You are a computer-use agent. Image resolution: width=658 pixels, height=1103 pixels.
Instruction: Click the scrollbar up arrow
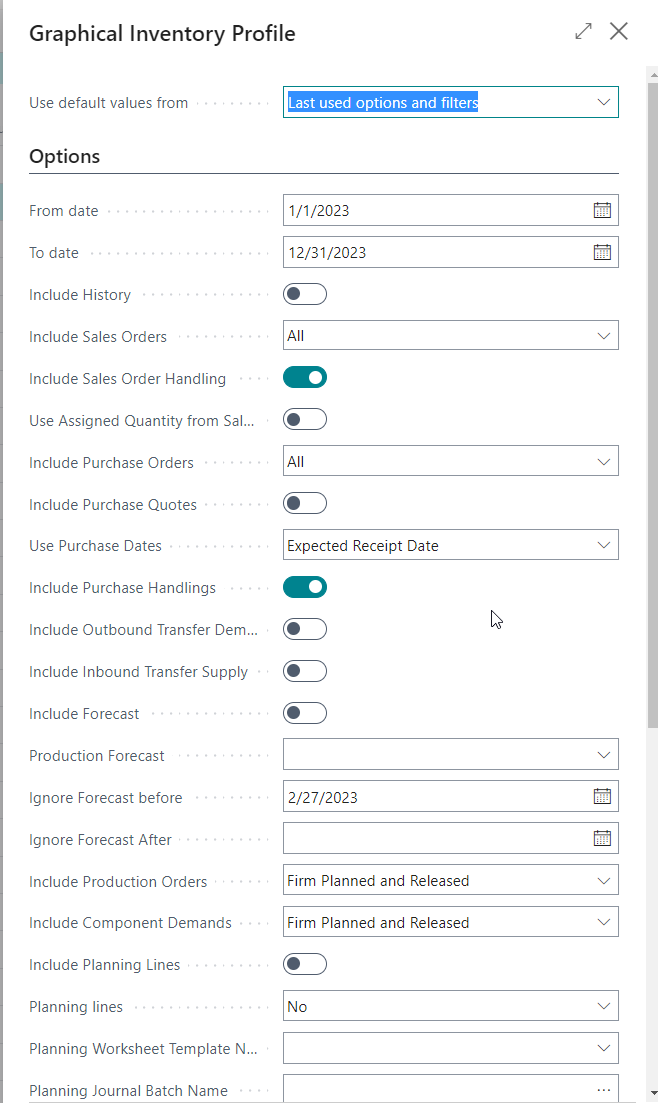pyautogui.click(x=654, y=73)
